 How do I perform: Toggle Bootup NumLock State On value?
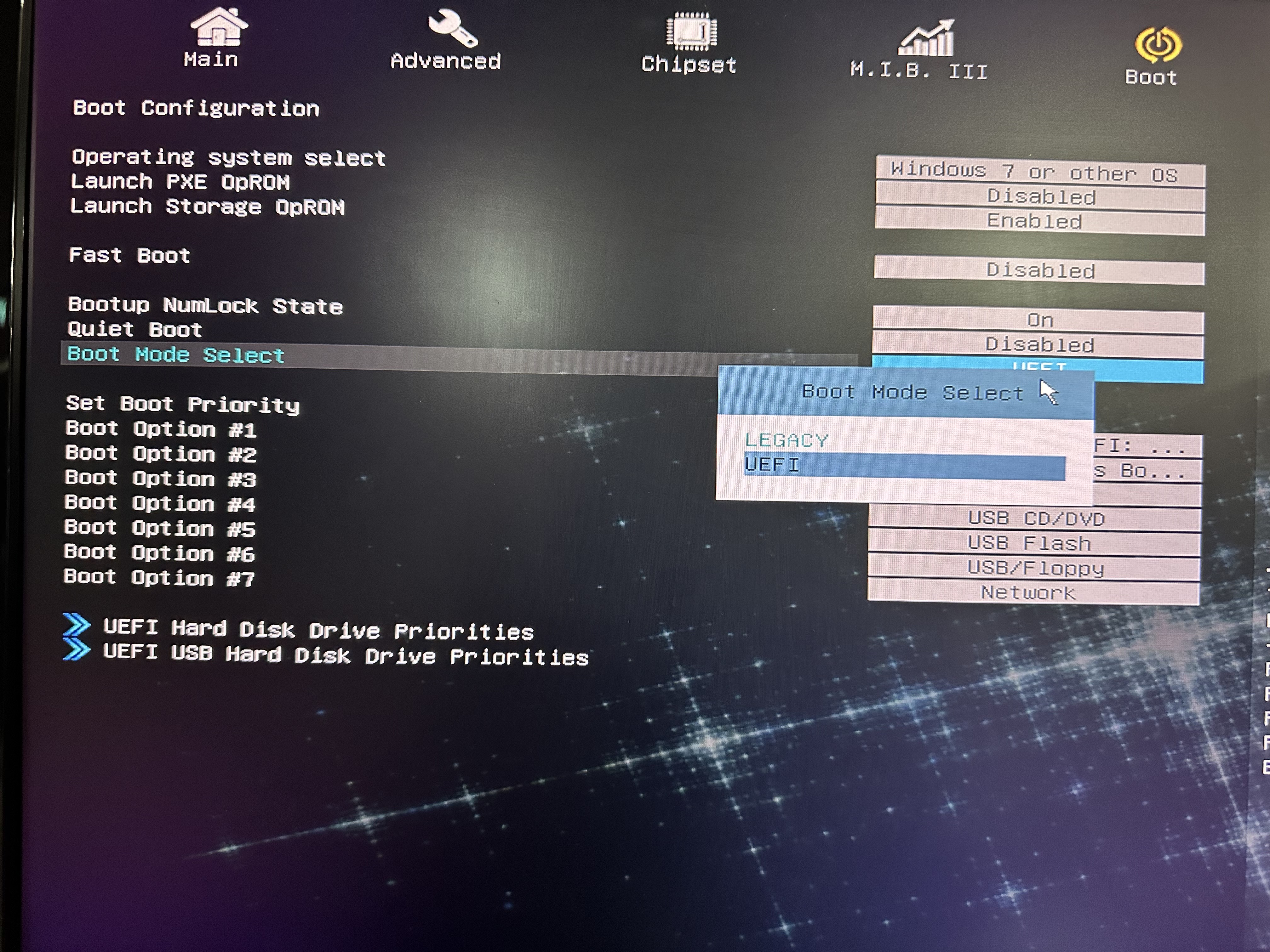point(1038,320)
